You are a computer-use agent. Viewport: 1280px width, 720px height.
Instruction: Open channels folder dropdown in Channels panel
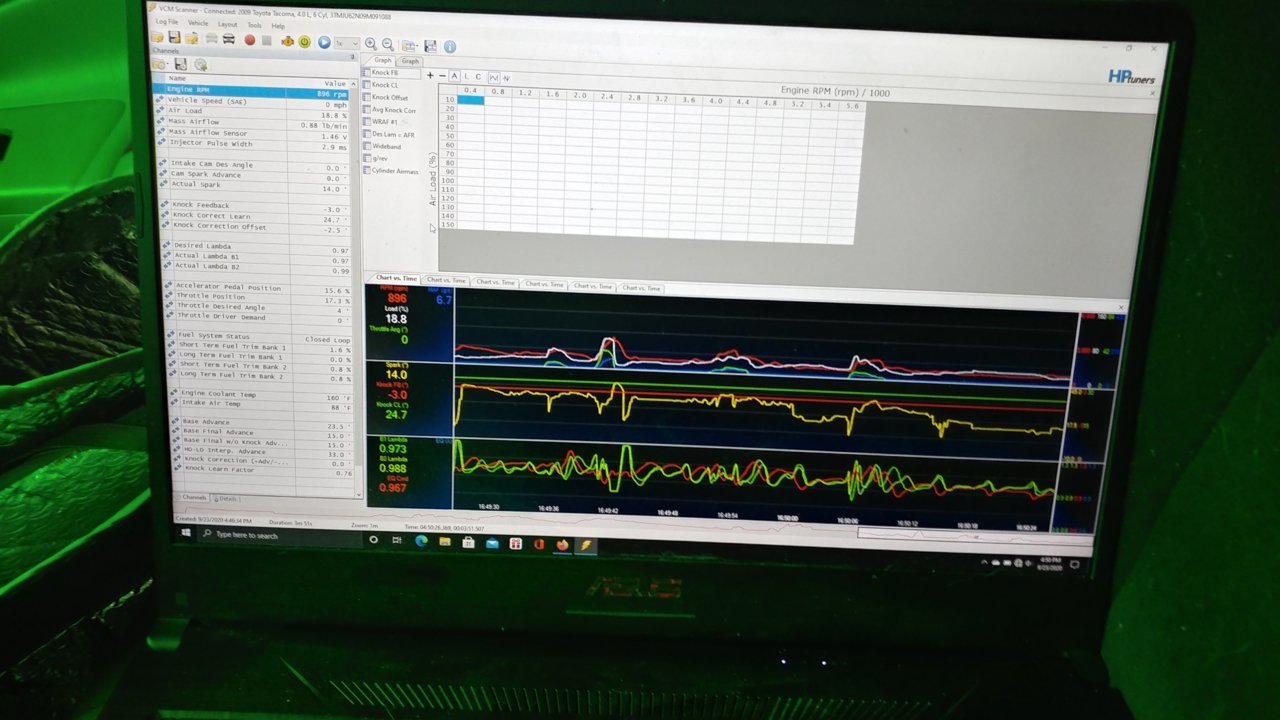point(159,64)
